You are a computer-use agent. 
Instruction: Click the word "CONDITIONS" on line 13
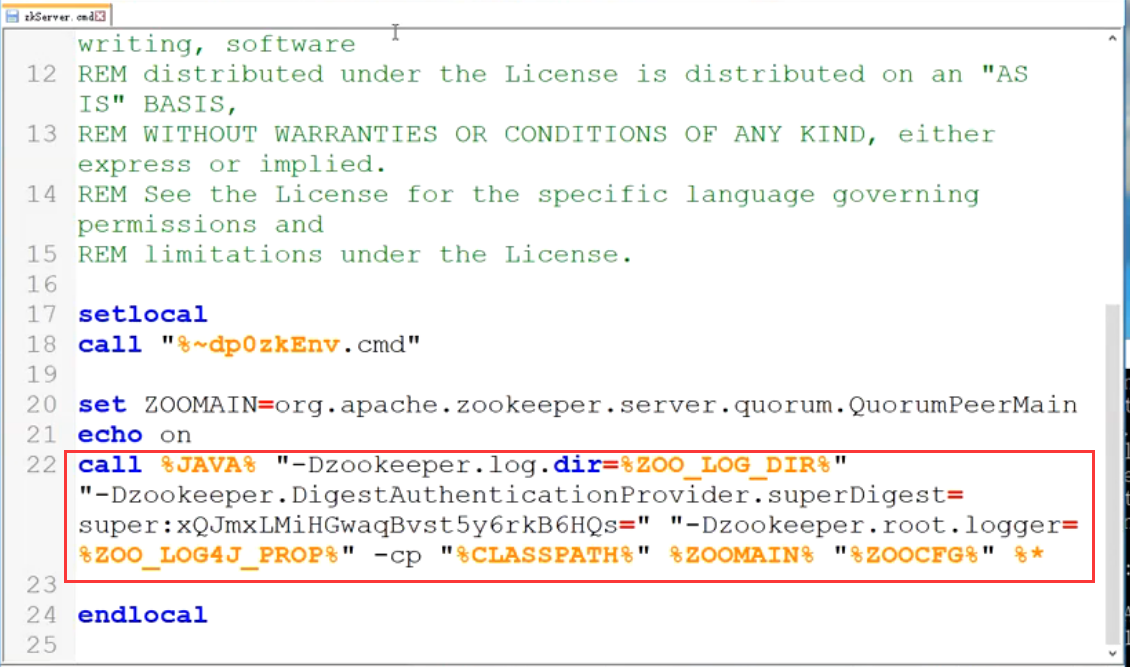click(585, 134)
